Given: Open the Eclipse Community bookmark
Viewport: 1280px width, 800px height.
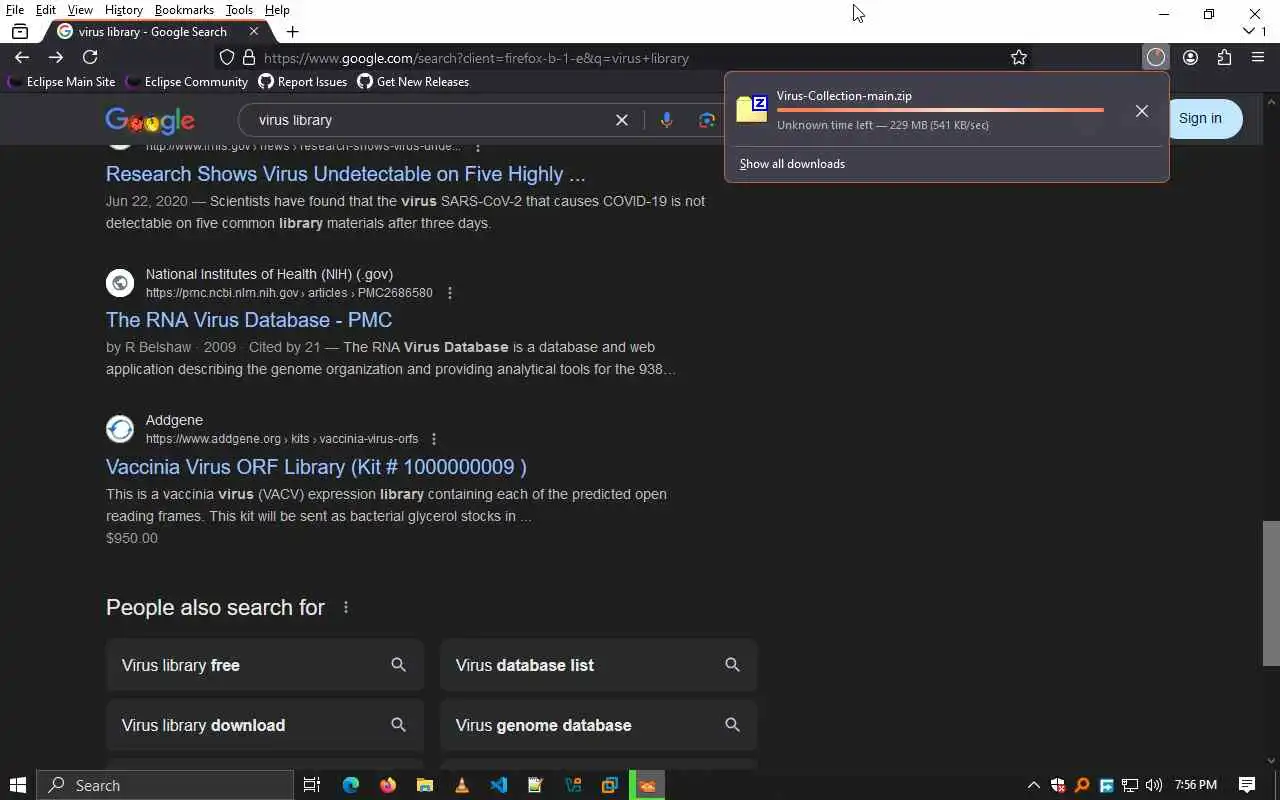Looking at the screenshot, I should [x=186, y=82].
